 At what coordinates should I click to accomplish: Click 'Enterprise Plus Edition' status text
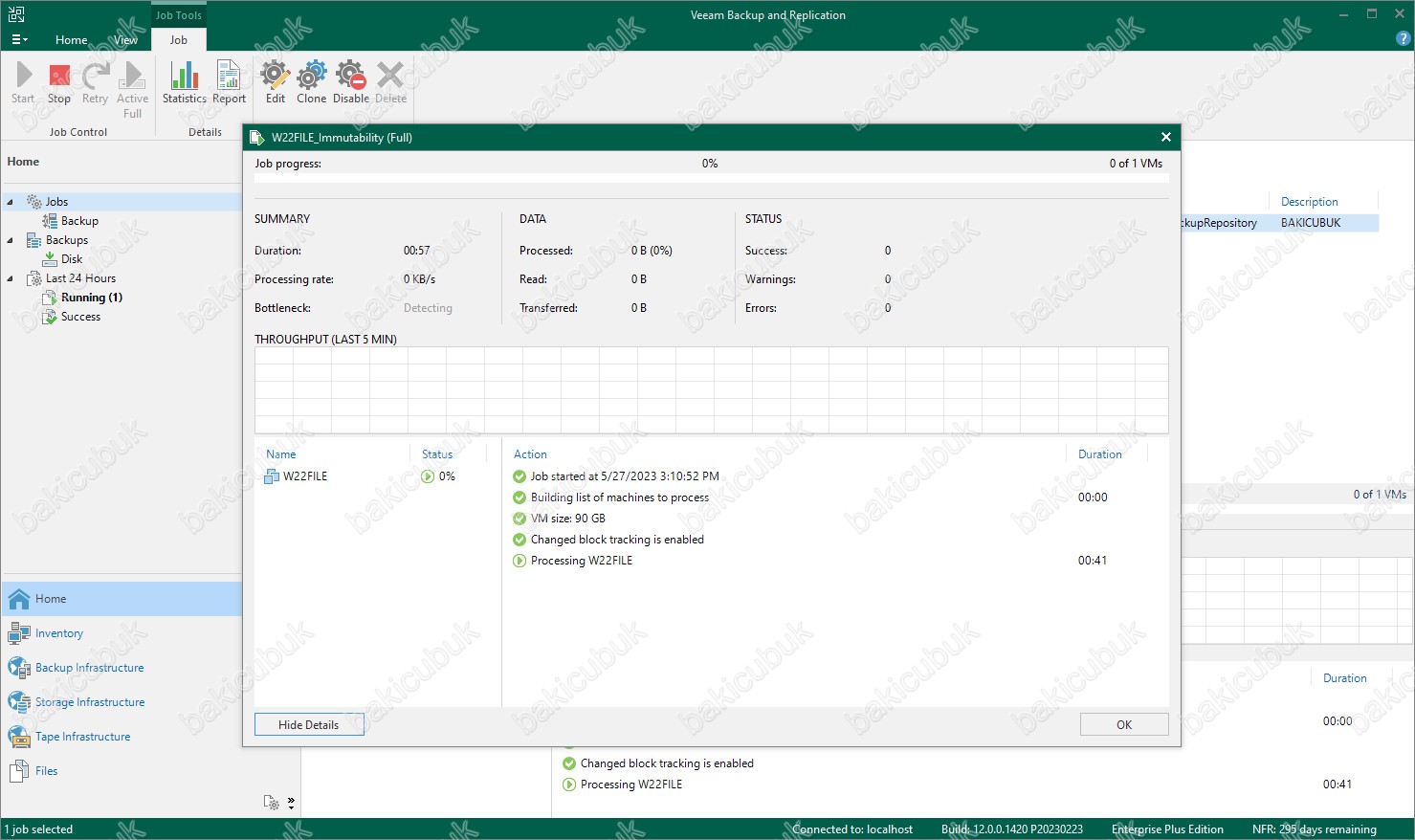point(1167,829)
